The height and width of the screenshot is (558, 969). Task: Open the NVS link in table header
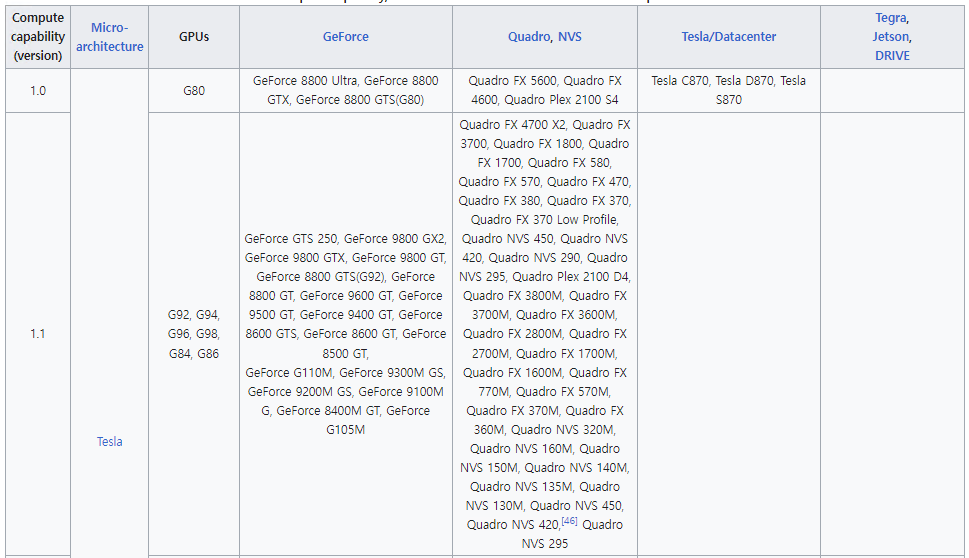coord(570,36)
